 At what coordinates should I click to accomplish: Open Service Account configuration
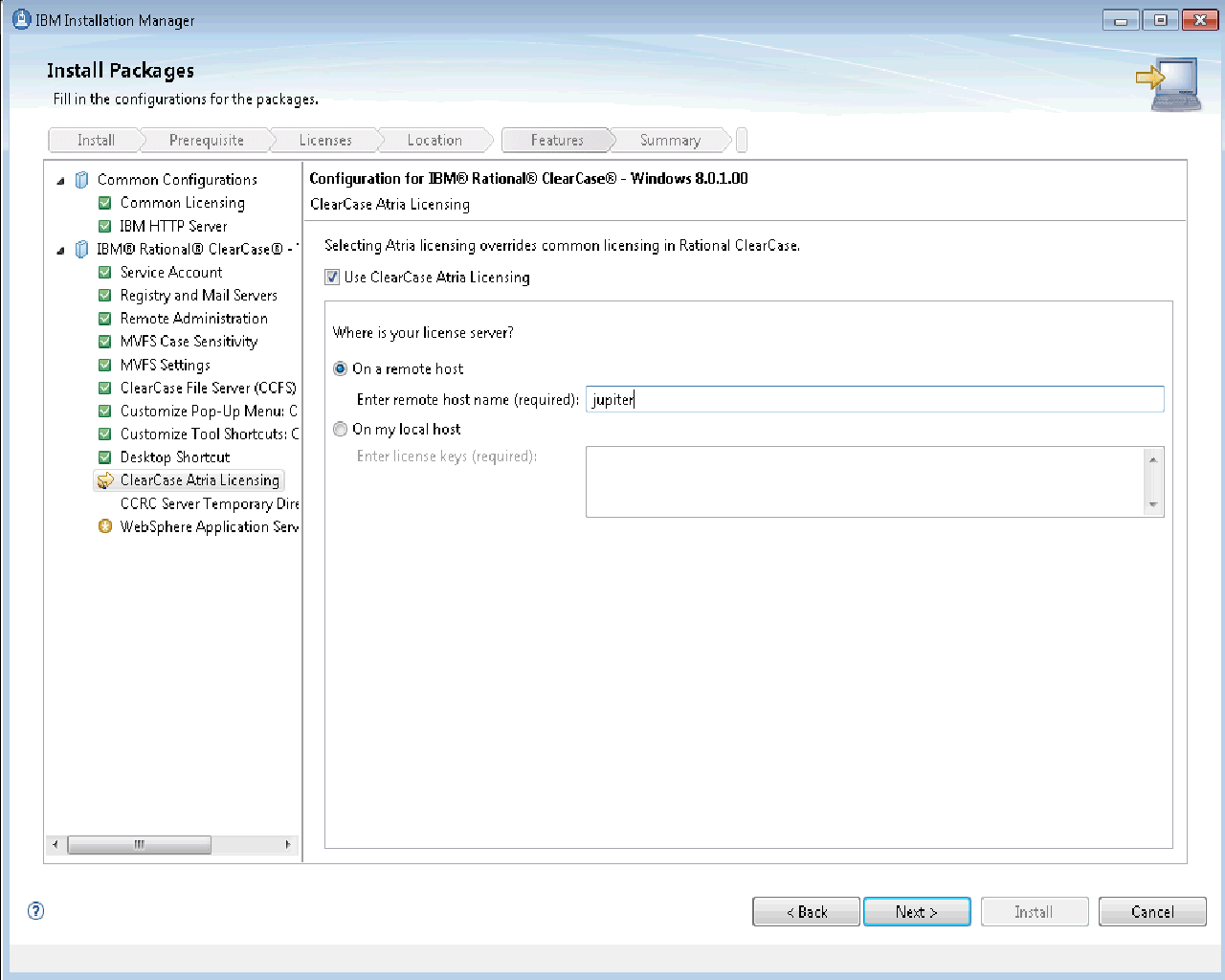pyautogui.click(x=171, y=273)
